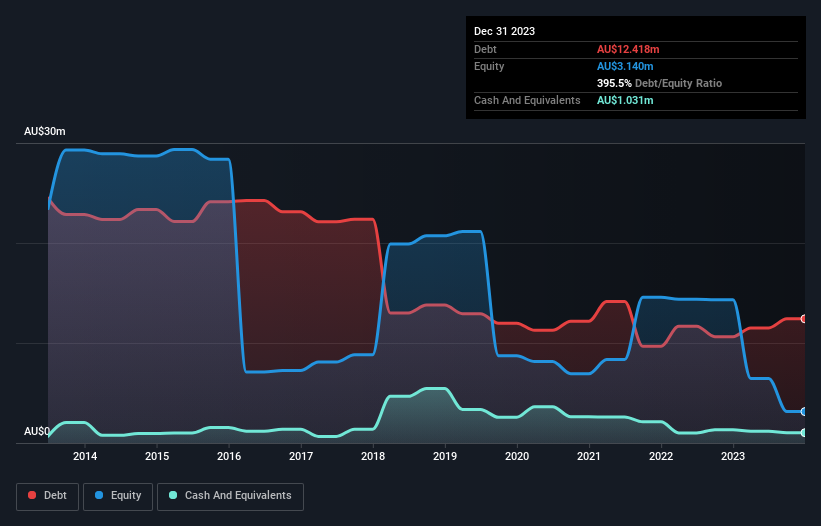Viewport: 821px width, 526px height.
Task: Click the 395.5% Debt/Equity Ratio text
Action: 659,83
